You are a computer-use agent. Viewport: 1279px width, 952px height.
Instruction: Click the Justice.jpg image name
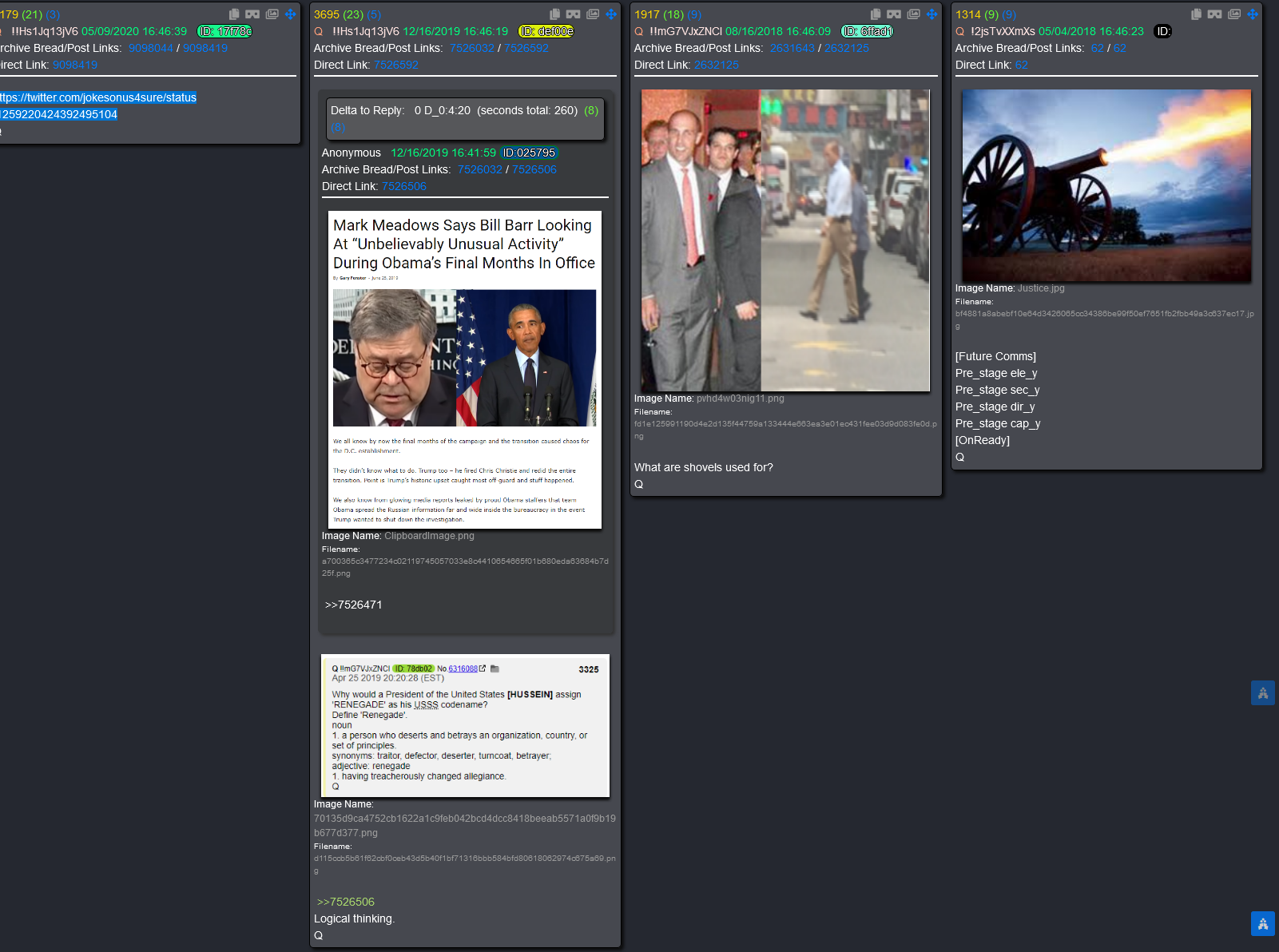click(x=1041, y=288)
